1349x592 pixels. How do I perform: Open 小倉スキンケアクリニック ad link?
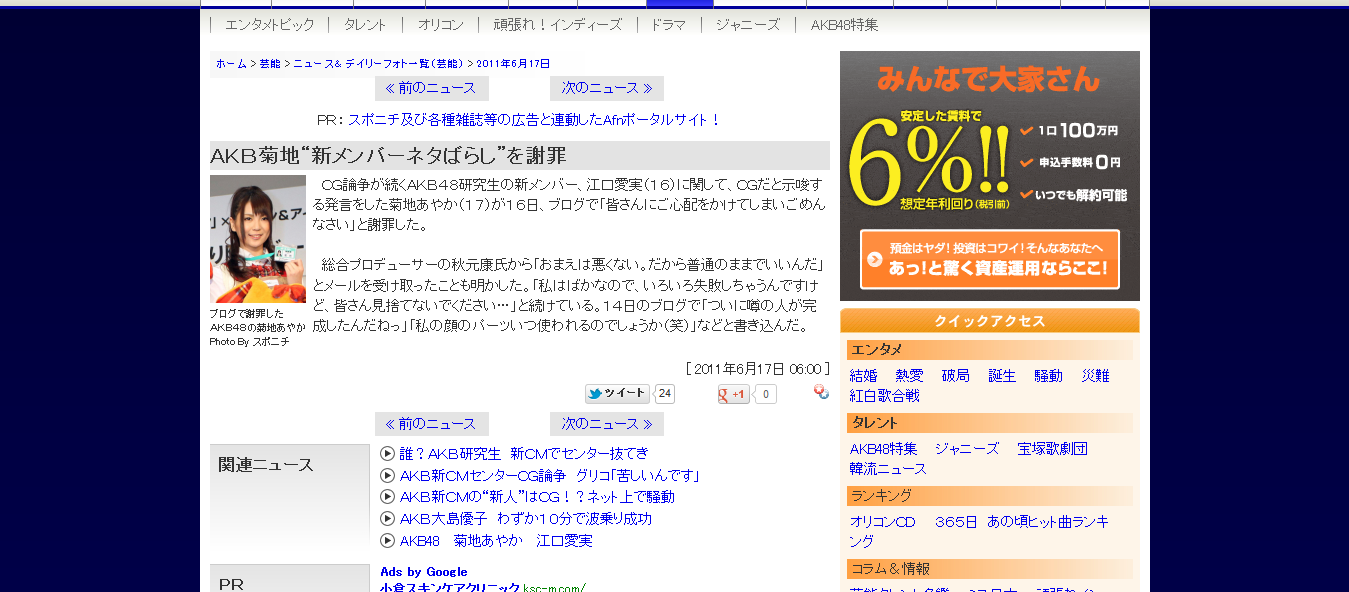450,587
